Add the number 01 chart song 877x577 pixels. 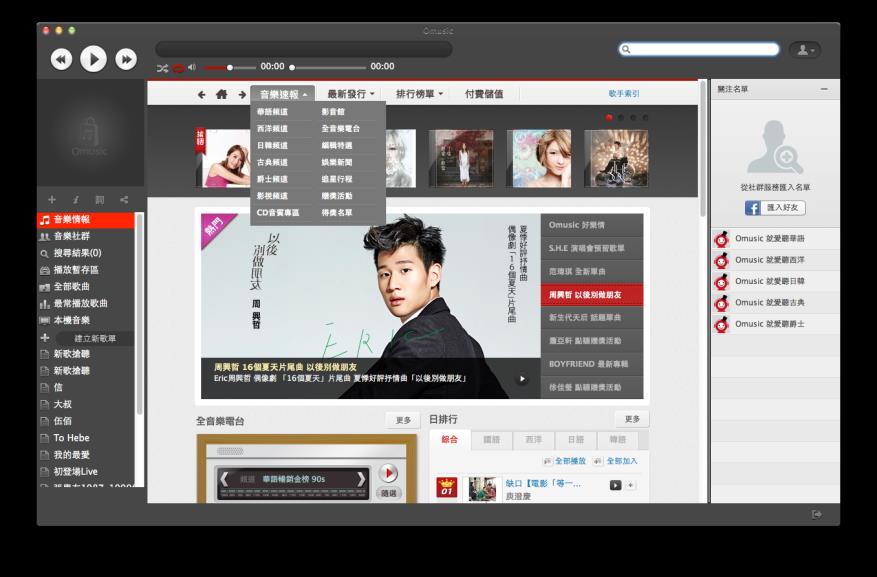630,485
